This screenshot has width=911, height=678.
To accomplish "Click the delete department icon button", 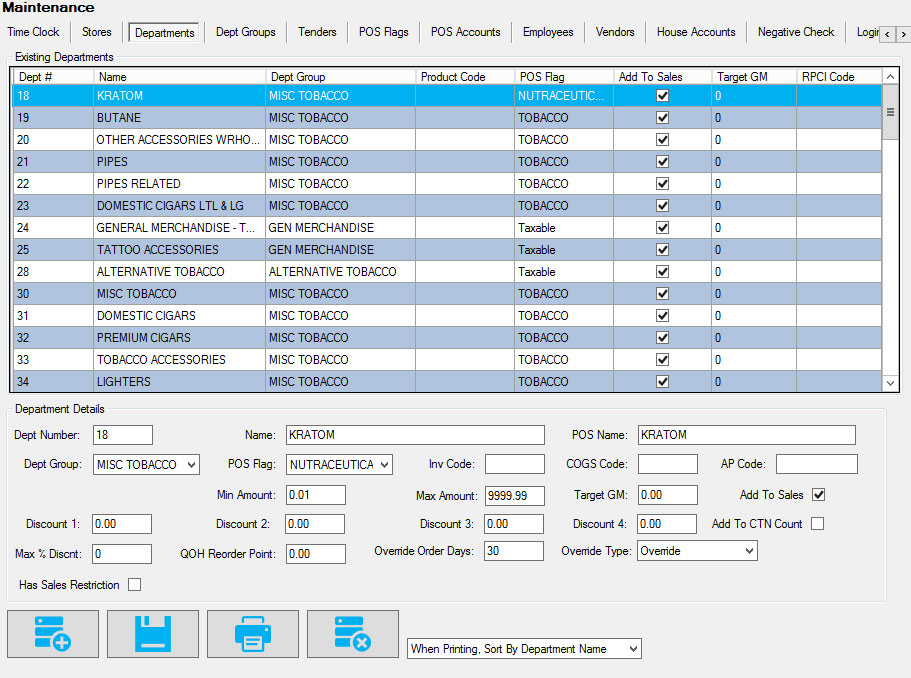I will click(353, 634).
